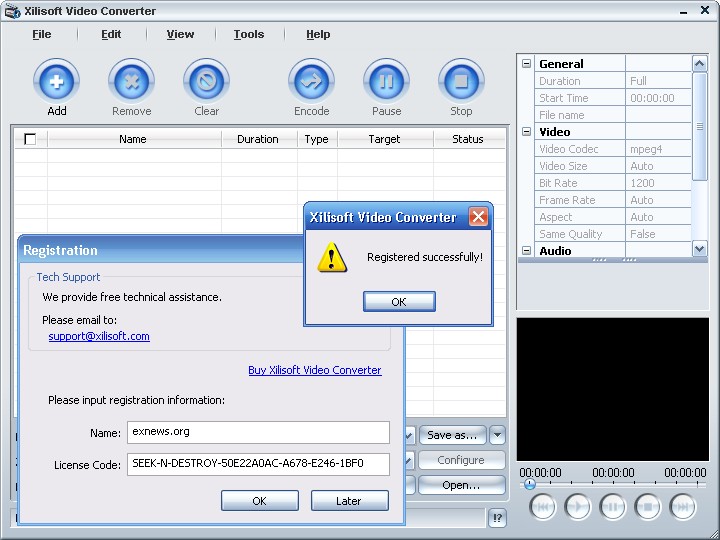Open the Help menu
Screen dimensions: 720x540
318,34
